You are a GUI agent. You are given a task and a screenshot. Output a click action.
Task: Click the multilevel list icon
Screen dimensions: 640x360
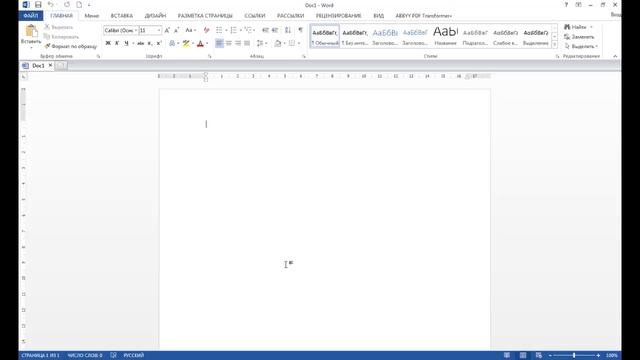point(247,30)
